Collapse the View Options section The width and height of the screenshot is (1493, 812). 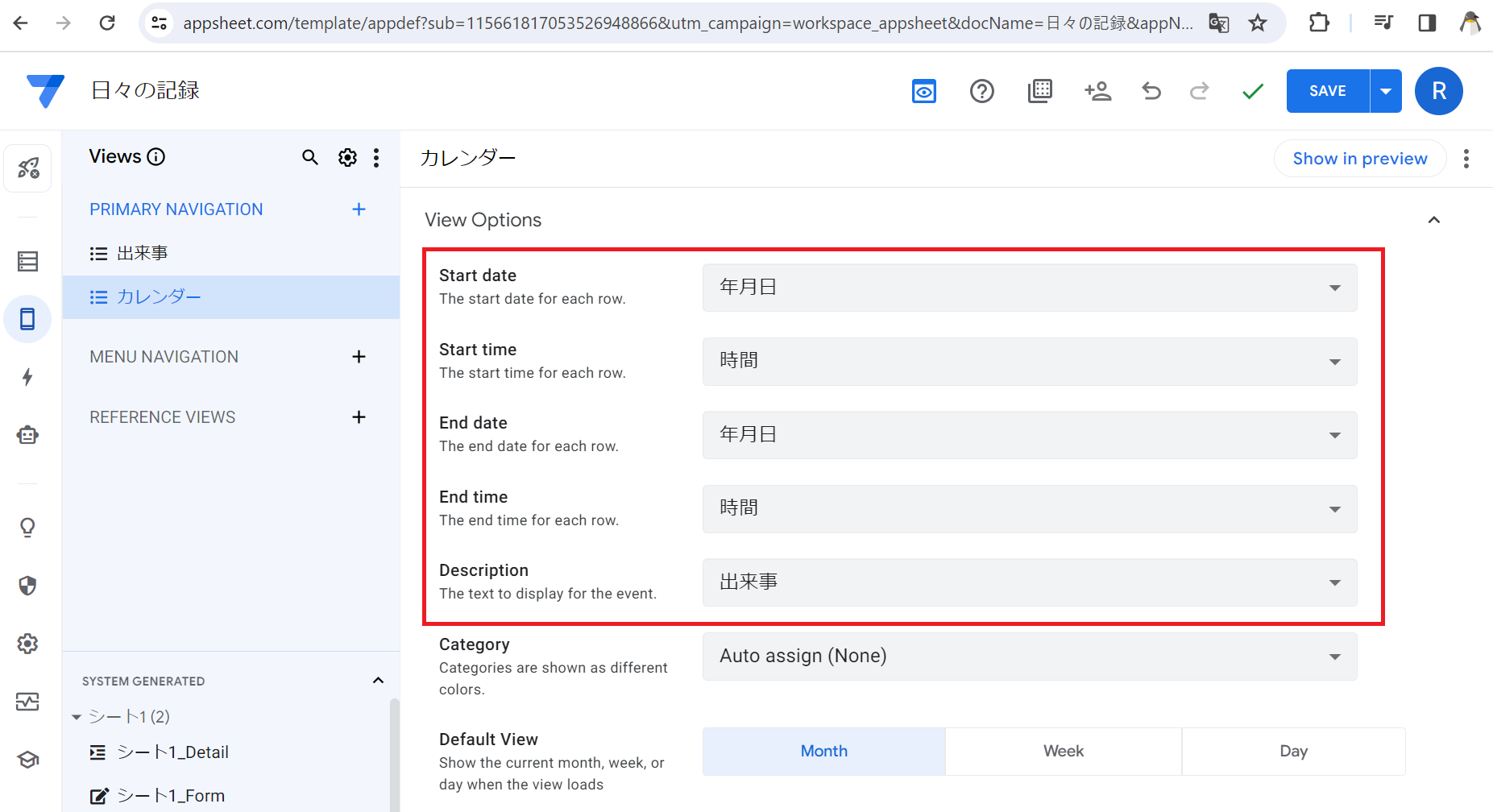click(x=1434, y=220)
